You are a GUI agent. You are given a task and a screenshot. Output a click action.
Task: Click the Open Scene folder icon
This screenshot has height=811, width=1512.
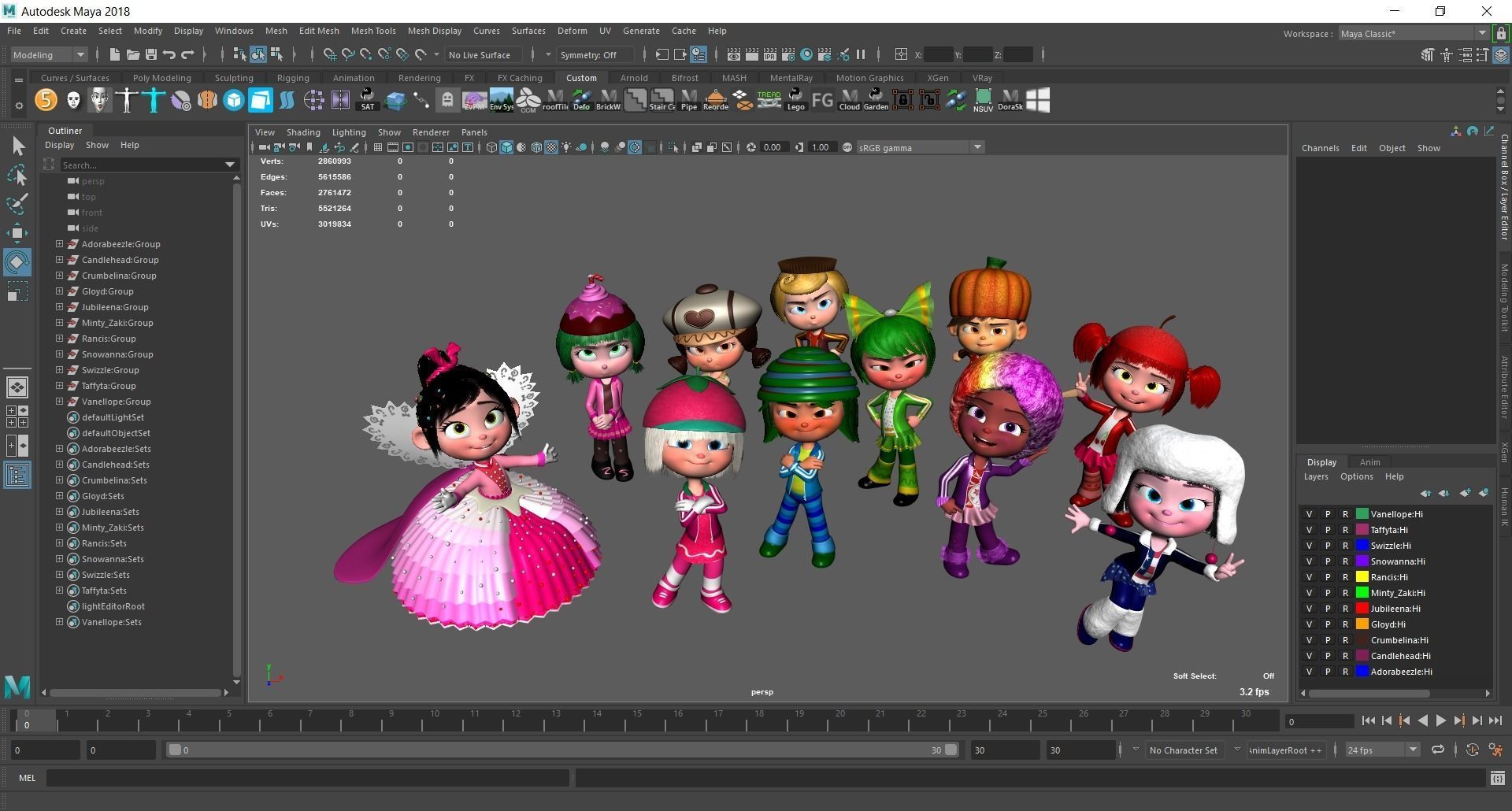[x=132, y=54]
